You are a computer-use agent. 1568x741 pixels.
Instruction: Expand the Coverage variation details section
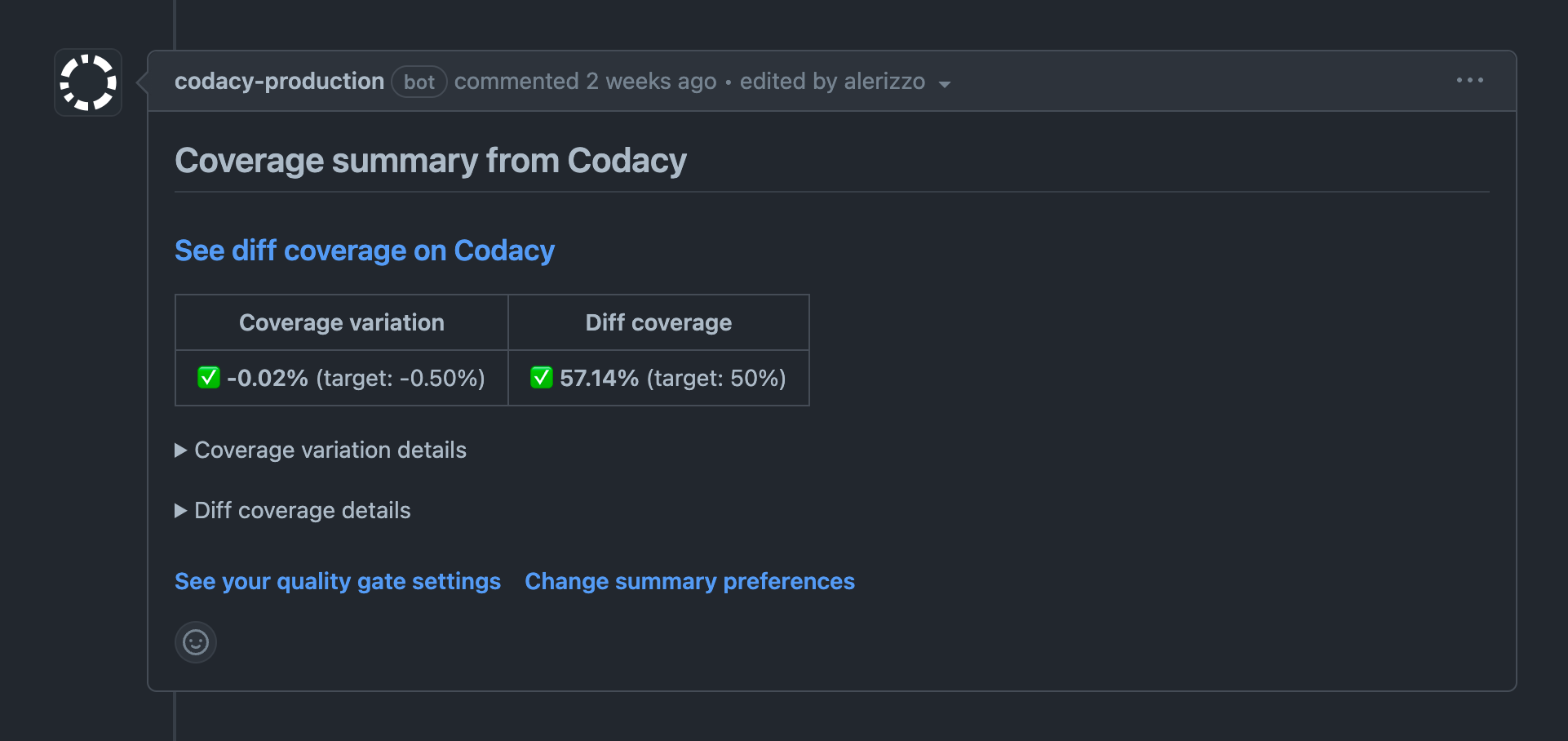point(329,450)
